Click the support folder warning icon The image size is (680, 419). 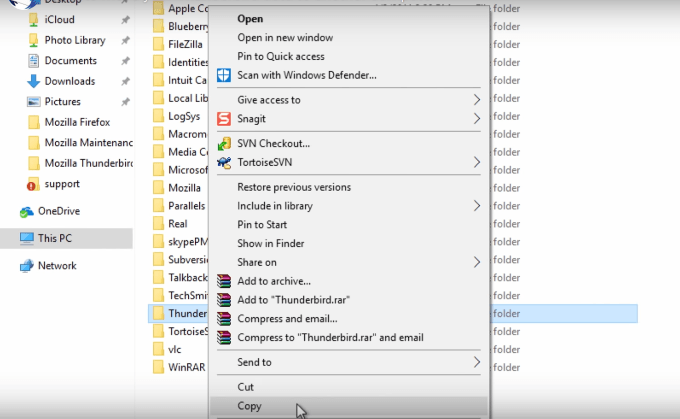[33, 184]
